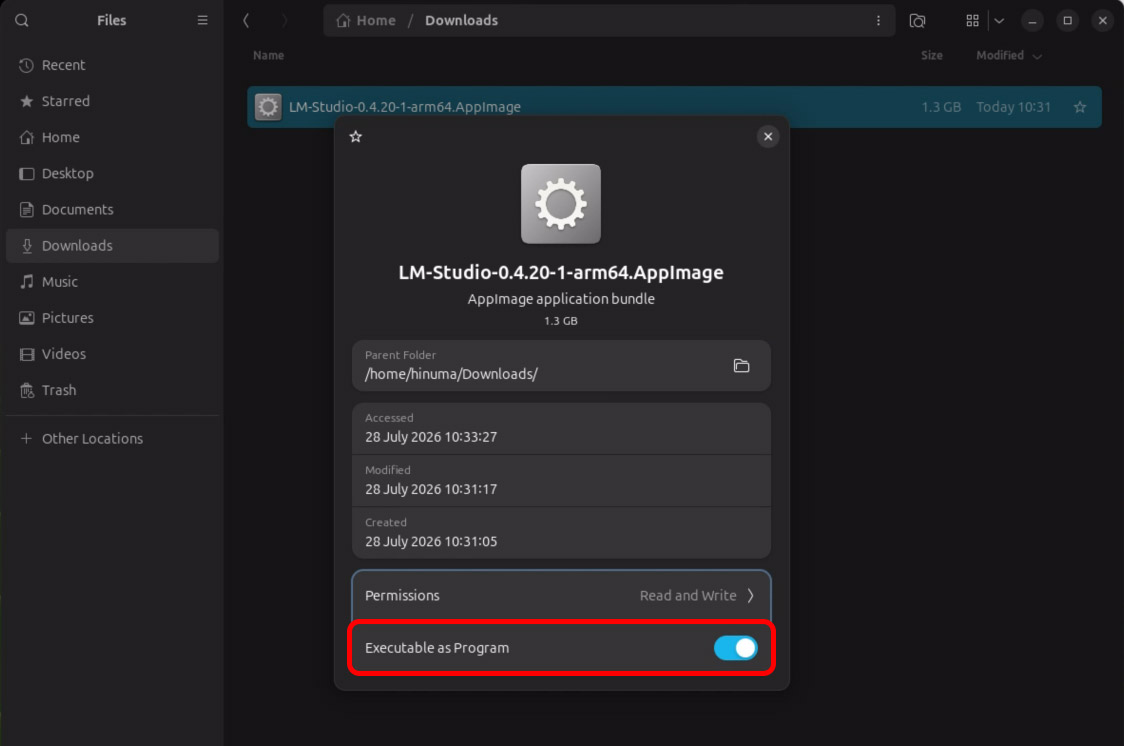Open Starred in sidebar
This screenshot has width=1124, height=746.
click(112, 101)
